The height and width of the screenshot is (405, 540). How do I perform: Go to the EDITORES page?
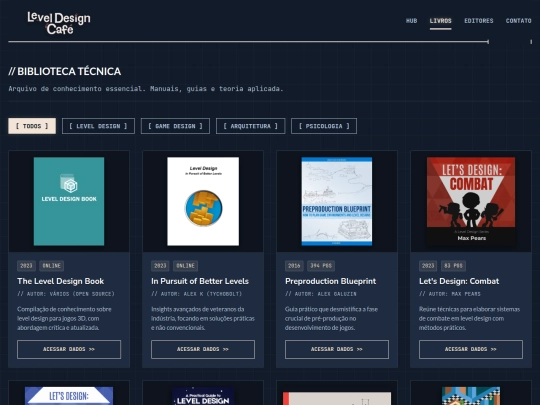[479, 21]
